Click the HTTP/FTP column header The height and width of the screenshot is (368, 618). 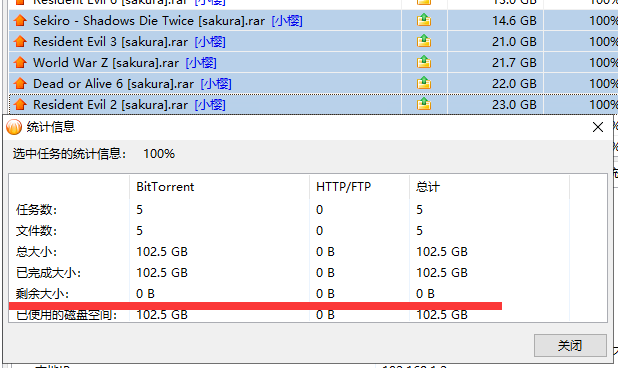pos(343,187)
